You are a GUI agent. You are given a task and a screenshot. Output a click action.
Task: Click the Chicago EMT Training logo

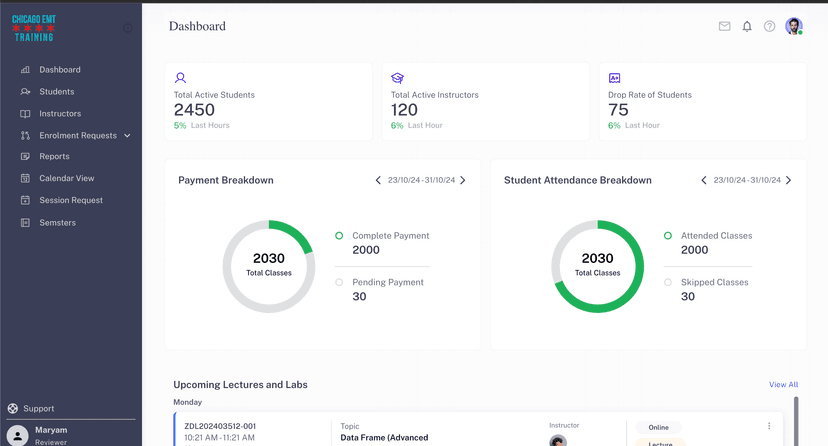click(33, 28)
